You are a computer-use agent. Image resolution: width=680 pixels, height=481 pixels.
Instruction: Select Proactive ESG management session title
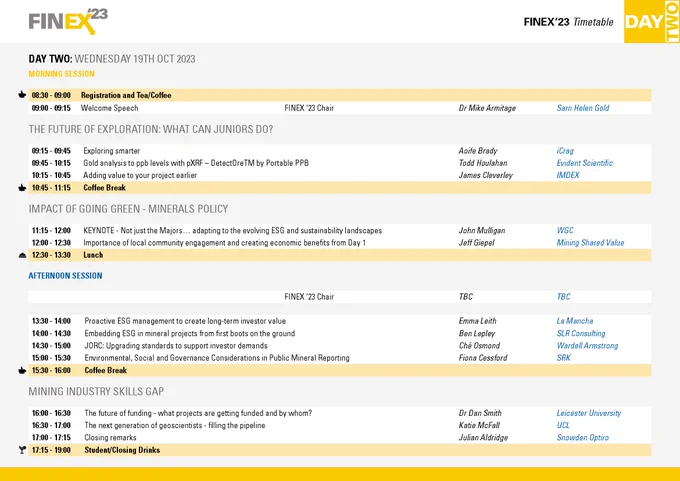(185, 321)
